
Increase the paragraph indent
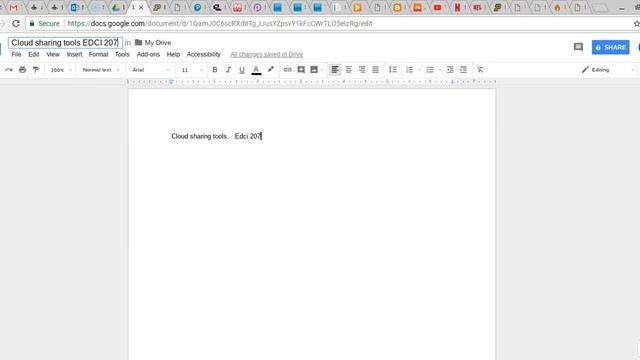point(463,70)
